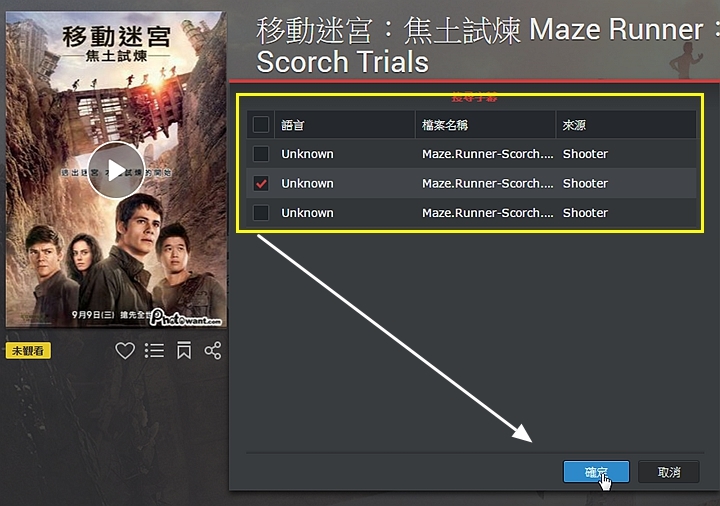Check the third Unknown subtitle row

(x=261, y=213)
